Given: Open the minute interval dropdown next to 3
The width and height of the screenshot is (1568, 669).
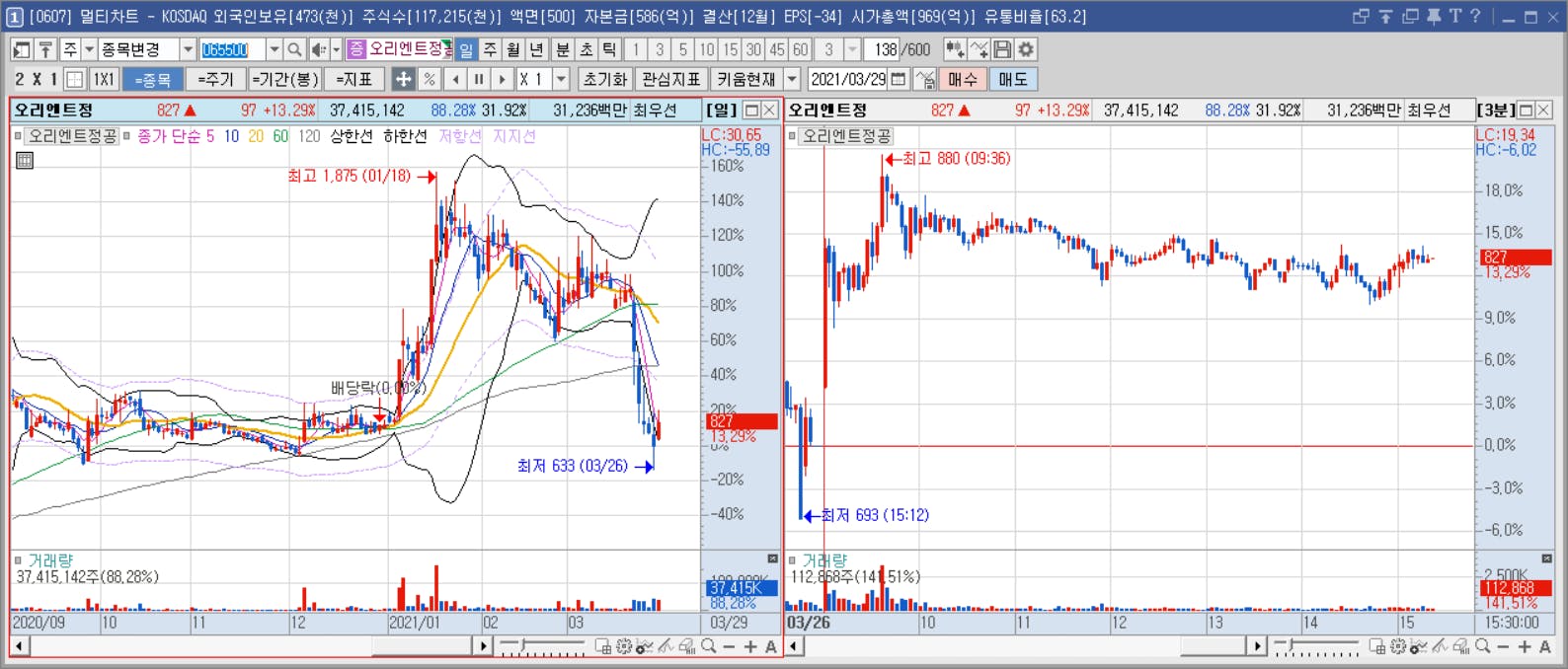Looking at the screenshot, I should pos(852,49).
